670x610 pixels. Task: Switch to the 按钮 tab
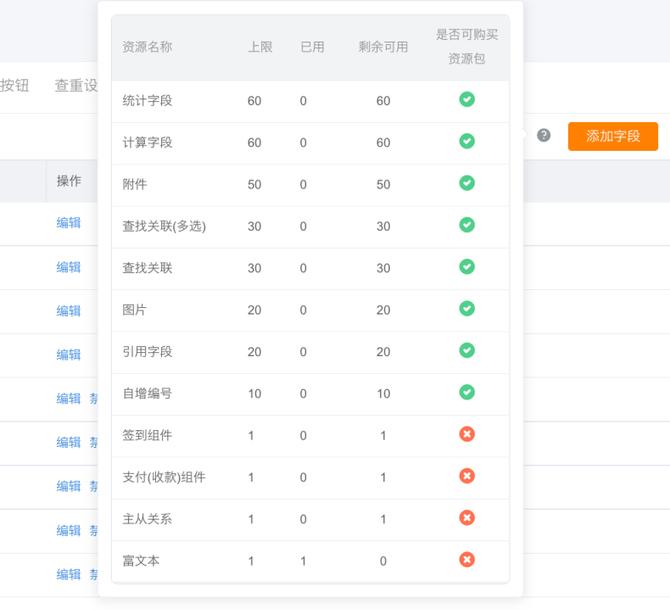(x=14, y=86)
